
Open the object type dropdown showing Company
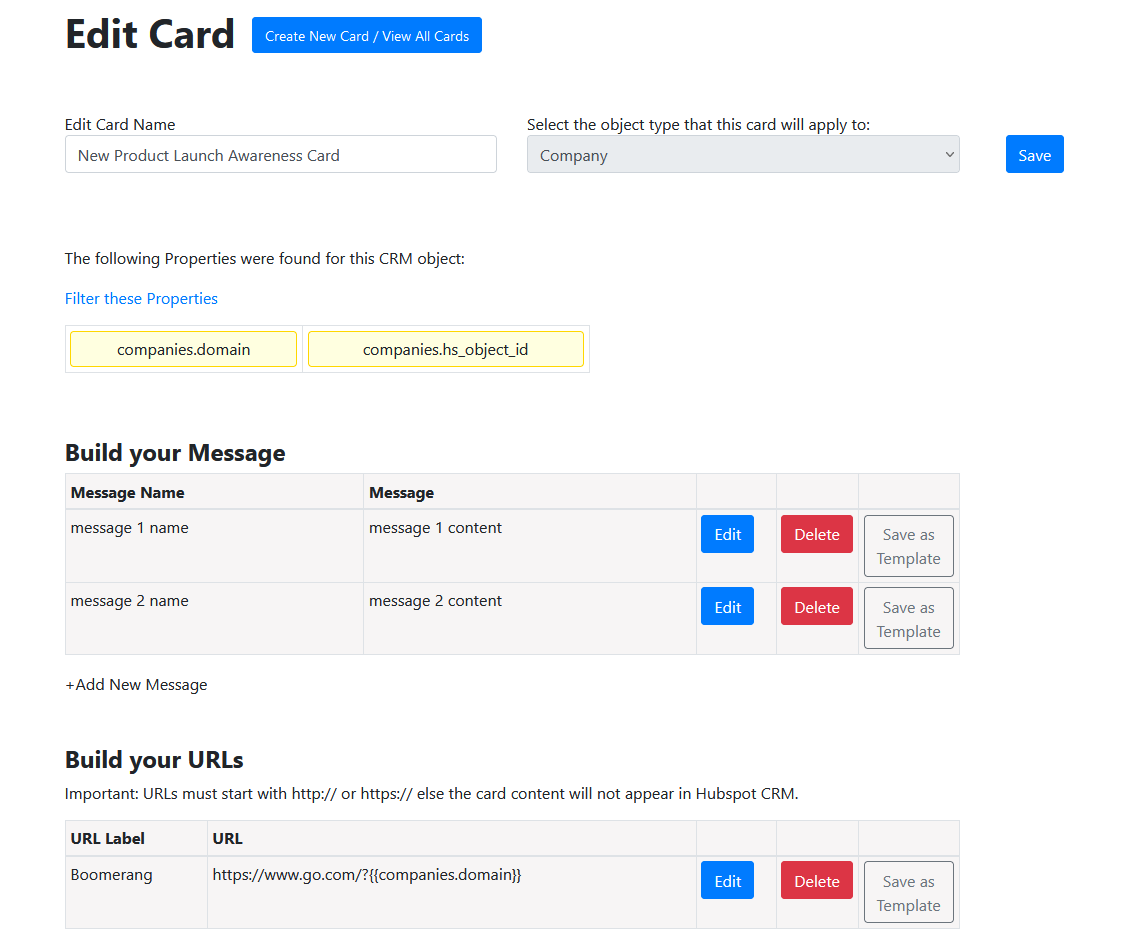tap(742, 155)
